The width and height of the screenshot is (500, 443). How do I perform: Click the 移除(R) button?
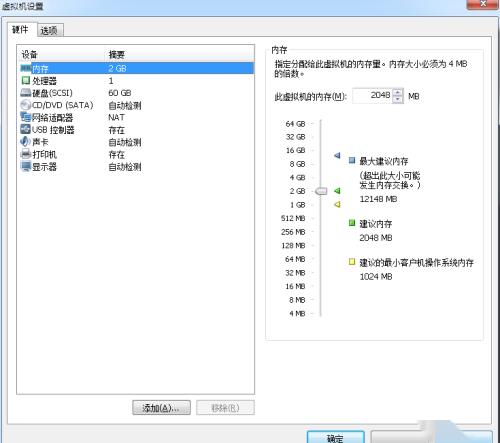tap(225, 408)
